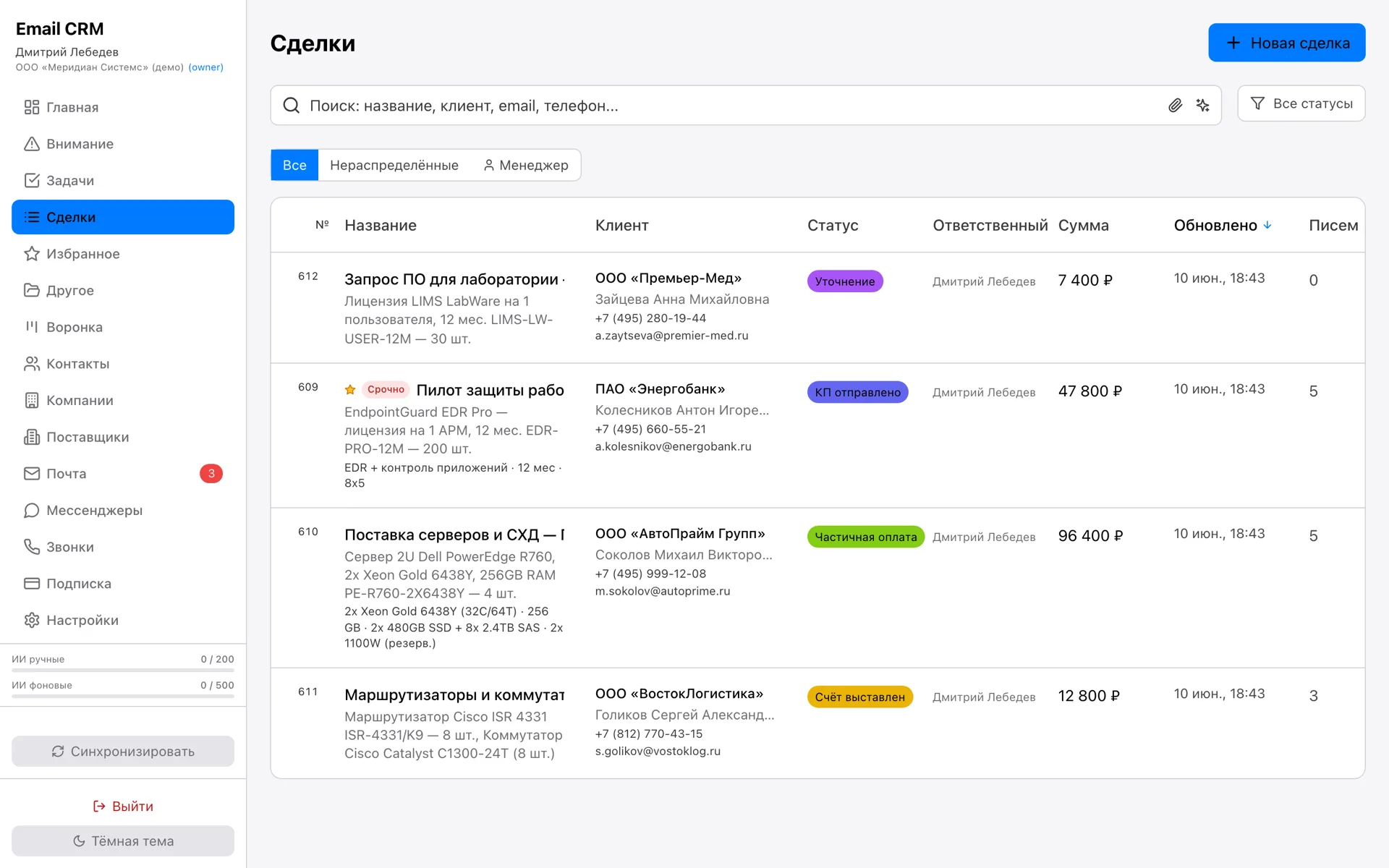Open the Контакты section
Screen dimensions: 1389x868
[123, 364]
